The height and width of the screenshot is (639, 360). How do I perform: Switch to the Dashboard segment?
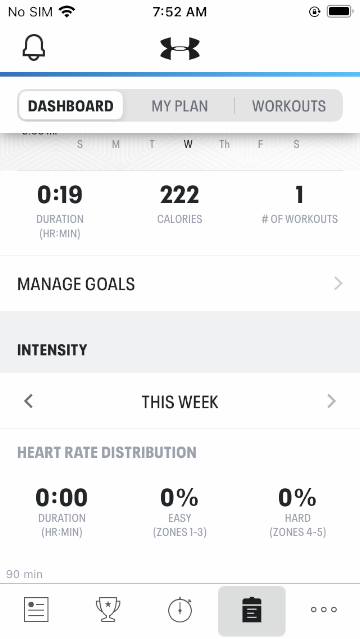[x=71, y=106]
